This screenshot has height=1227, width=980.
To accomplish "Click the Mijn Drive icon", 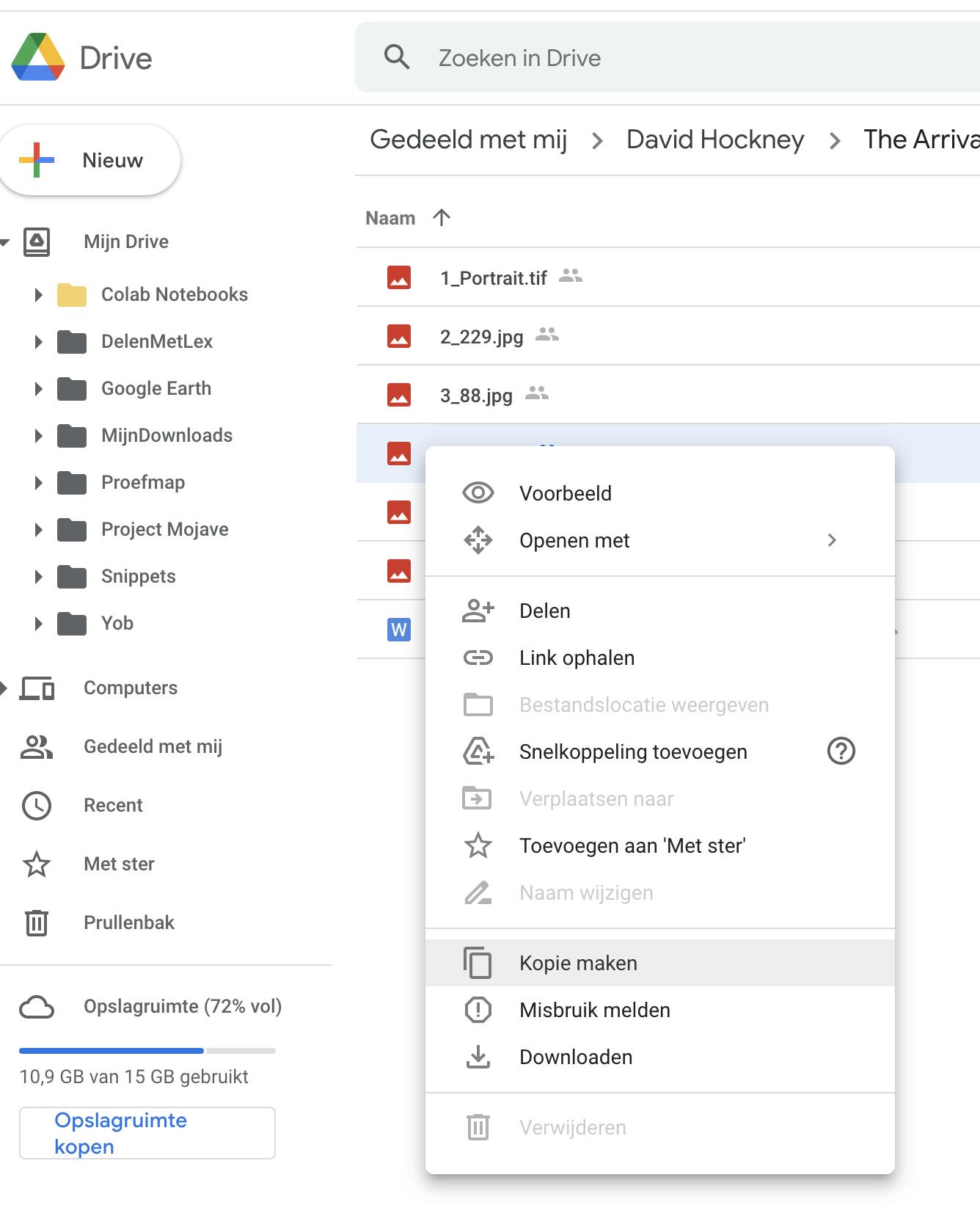I will 37,241.
